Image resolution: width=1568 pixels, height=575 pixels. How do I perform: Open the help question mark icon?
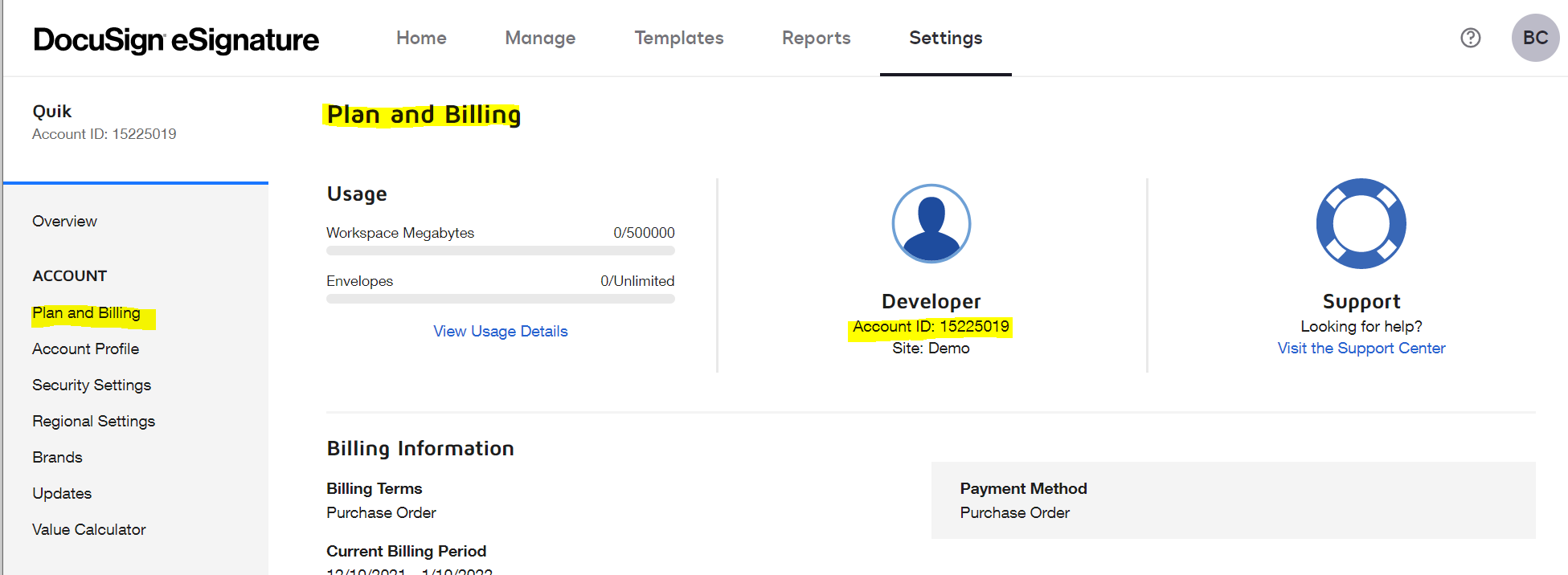coord(1471,38)
